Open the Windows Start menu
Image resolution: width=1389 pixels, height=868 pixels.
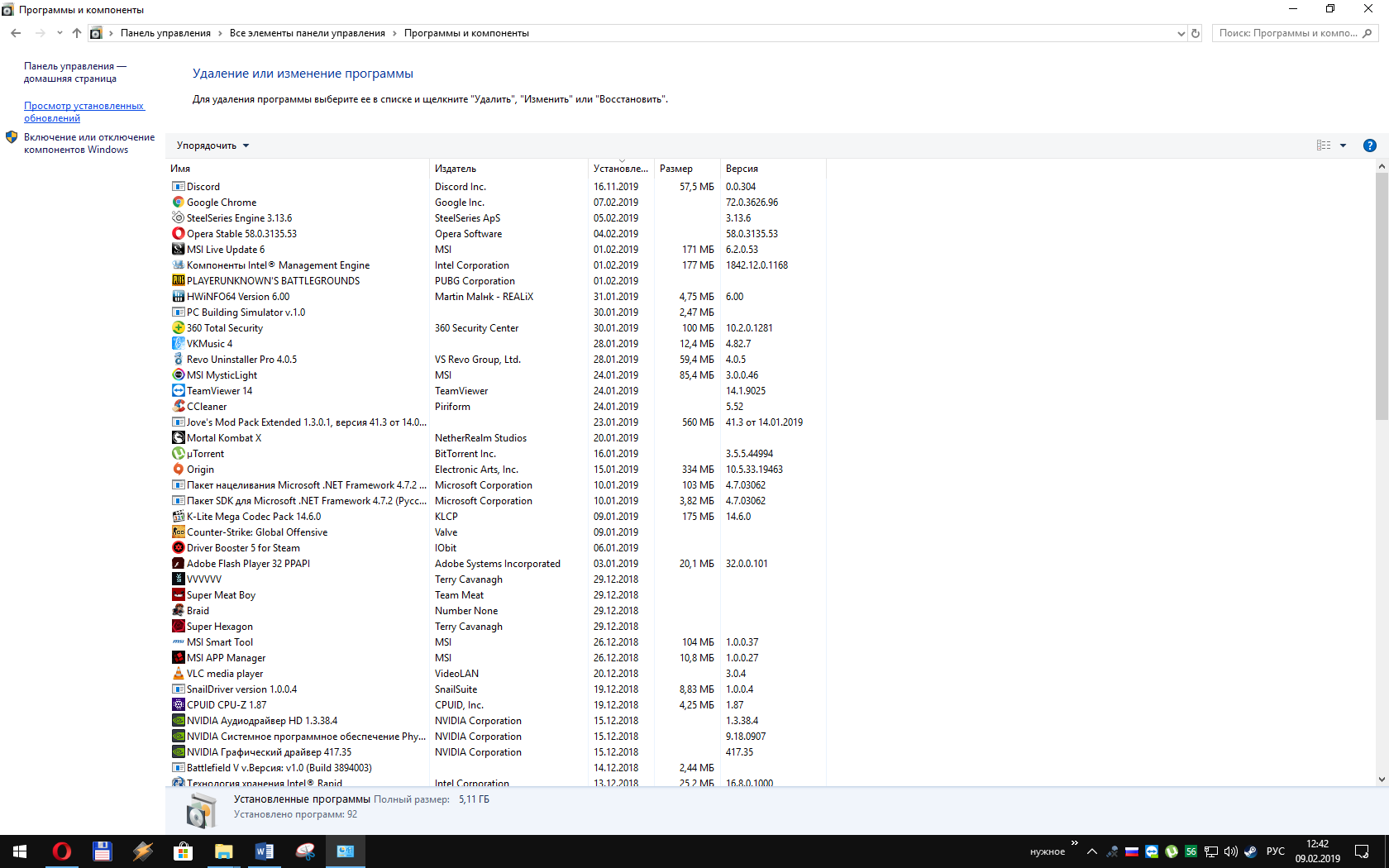click(20, 851)
